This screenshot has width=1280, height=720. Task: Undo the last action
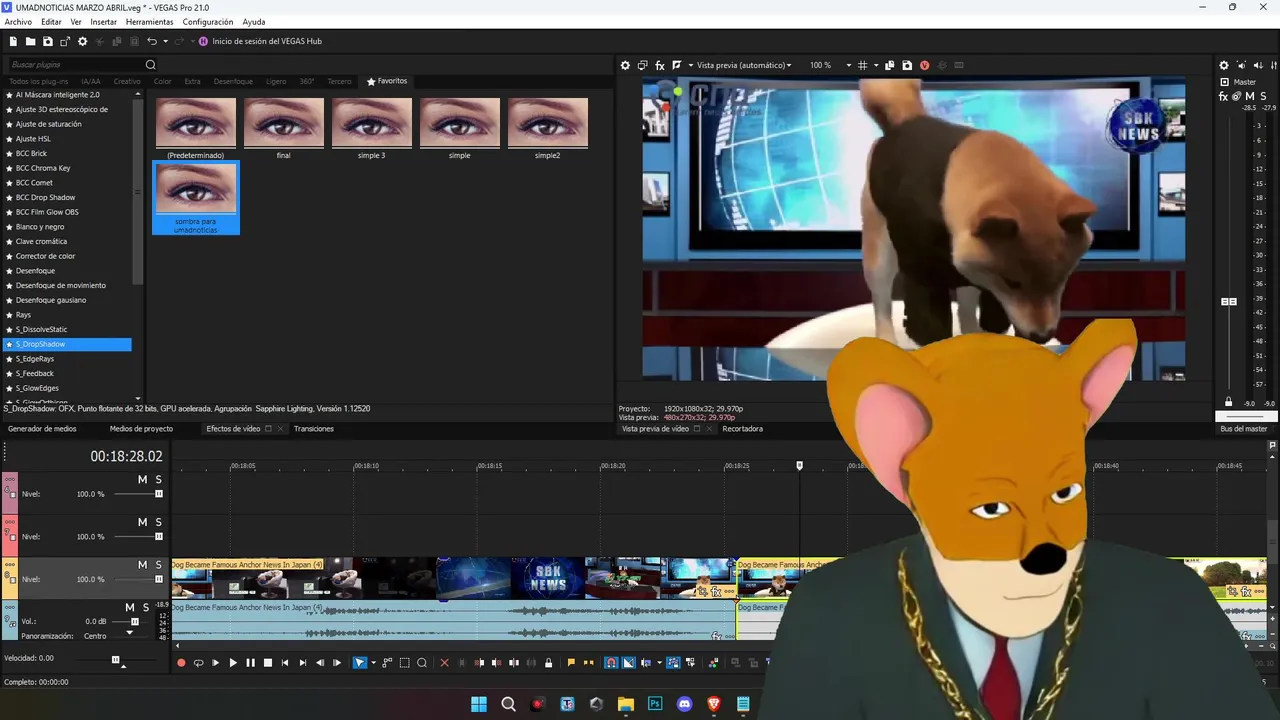click(152, 41)
